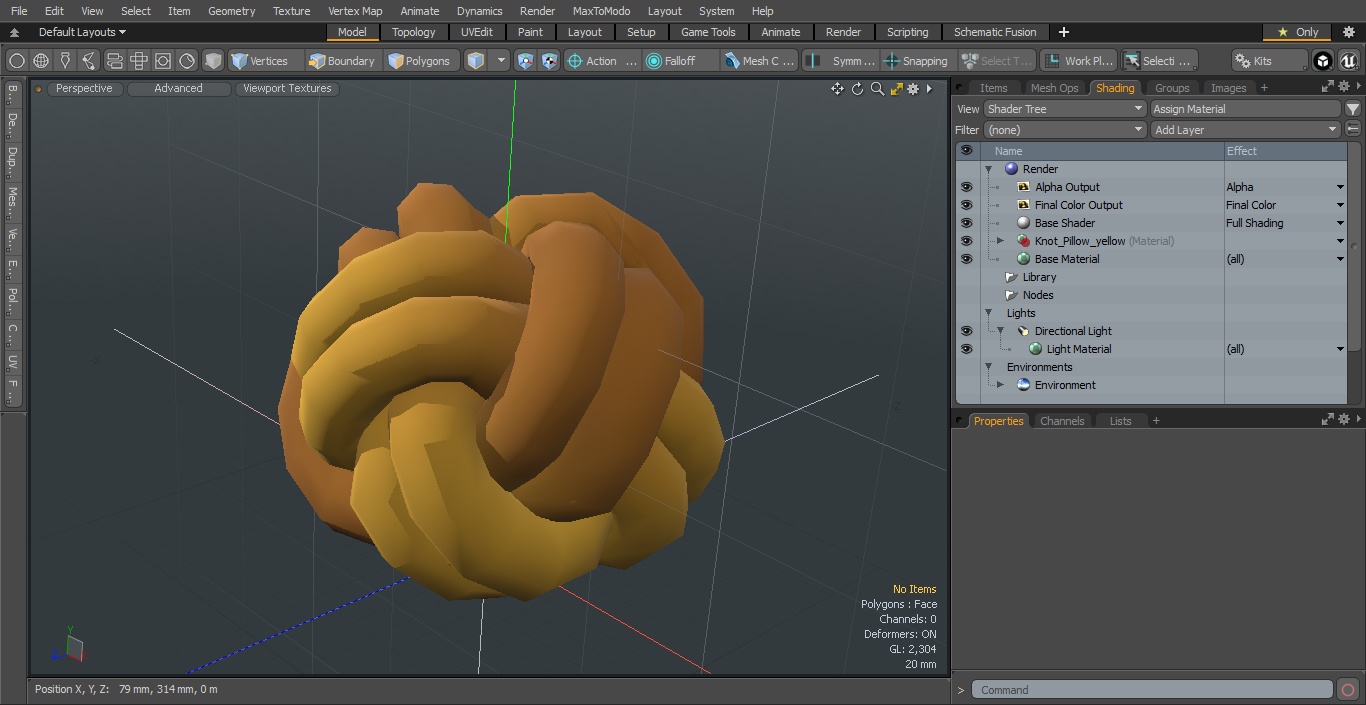
Task: Click the Unreal Engine logo icon
Action: [1348, 61]
